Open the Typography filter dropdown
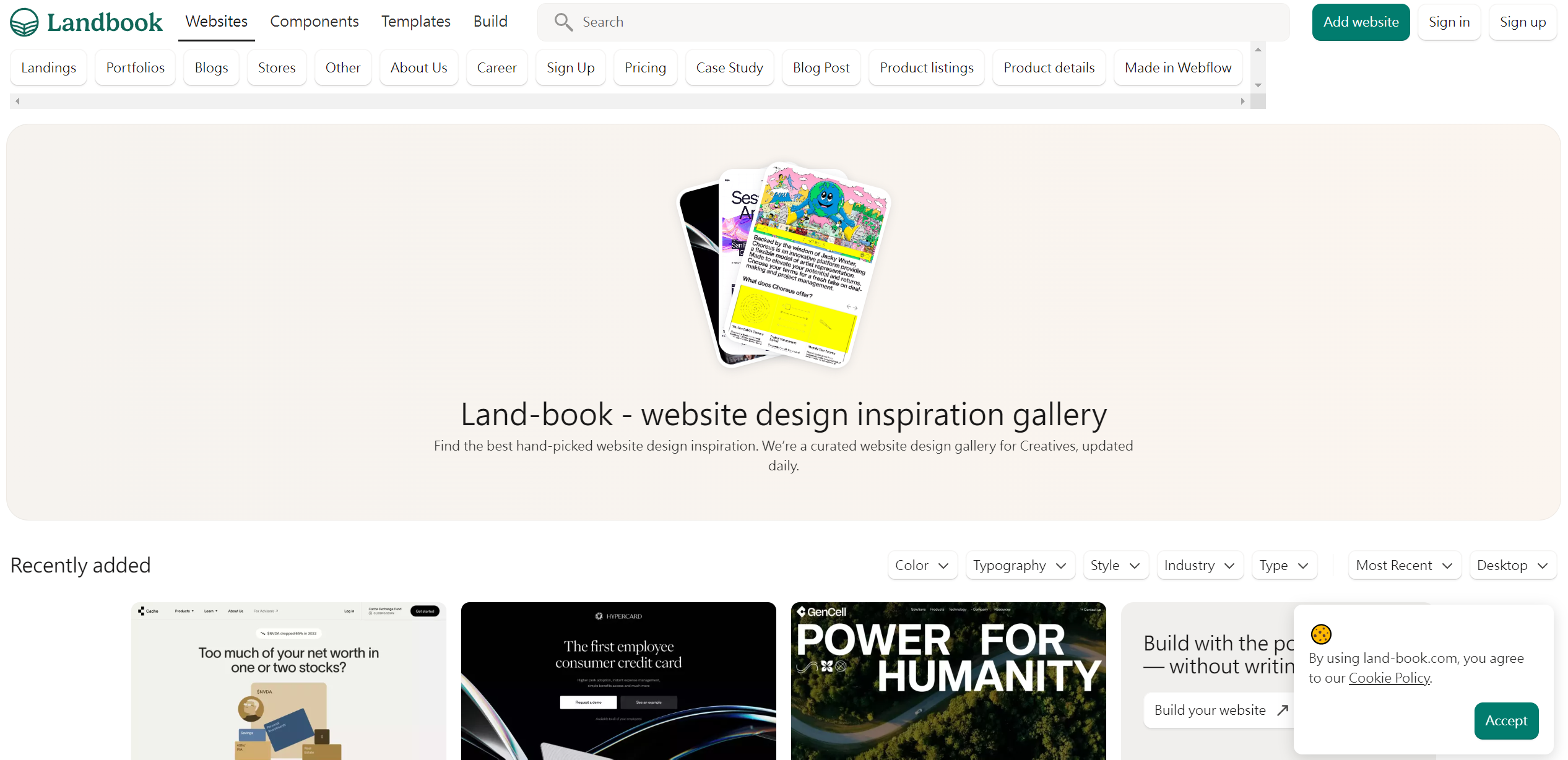Screen dimensions: 1568x760 click(x=1020, y=565)
